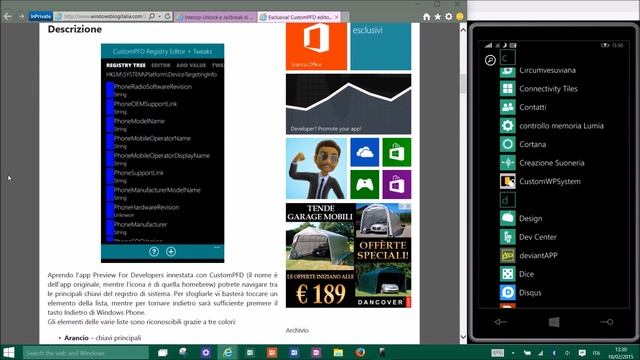Screen dimensions: 640x360
Task: Open the green Xbox controller tile
Action: pyautogui.click(x=364, y=184)
